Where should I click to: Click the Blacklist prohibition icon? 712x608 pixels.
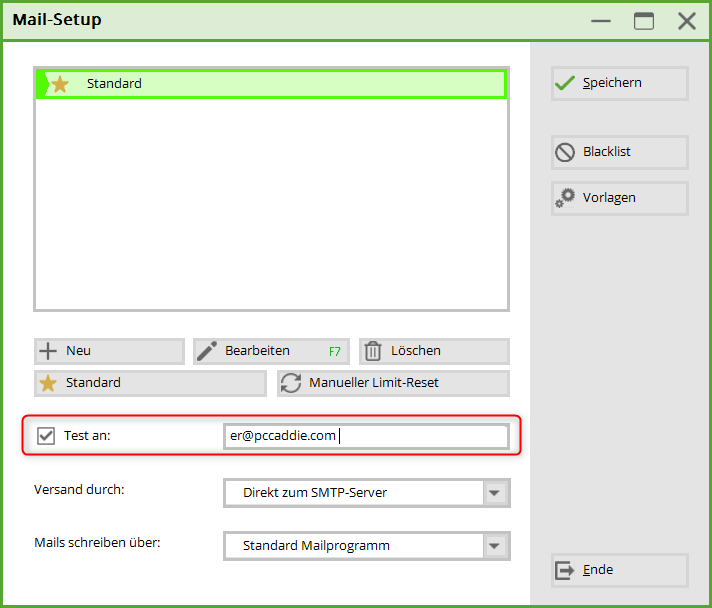point(565,152)
